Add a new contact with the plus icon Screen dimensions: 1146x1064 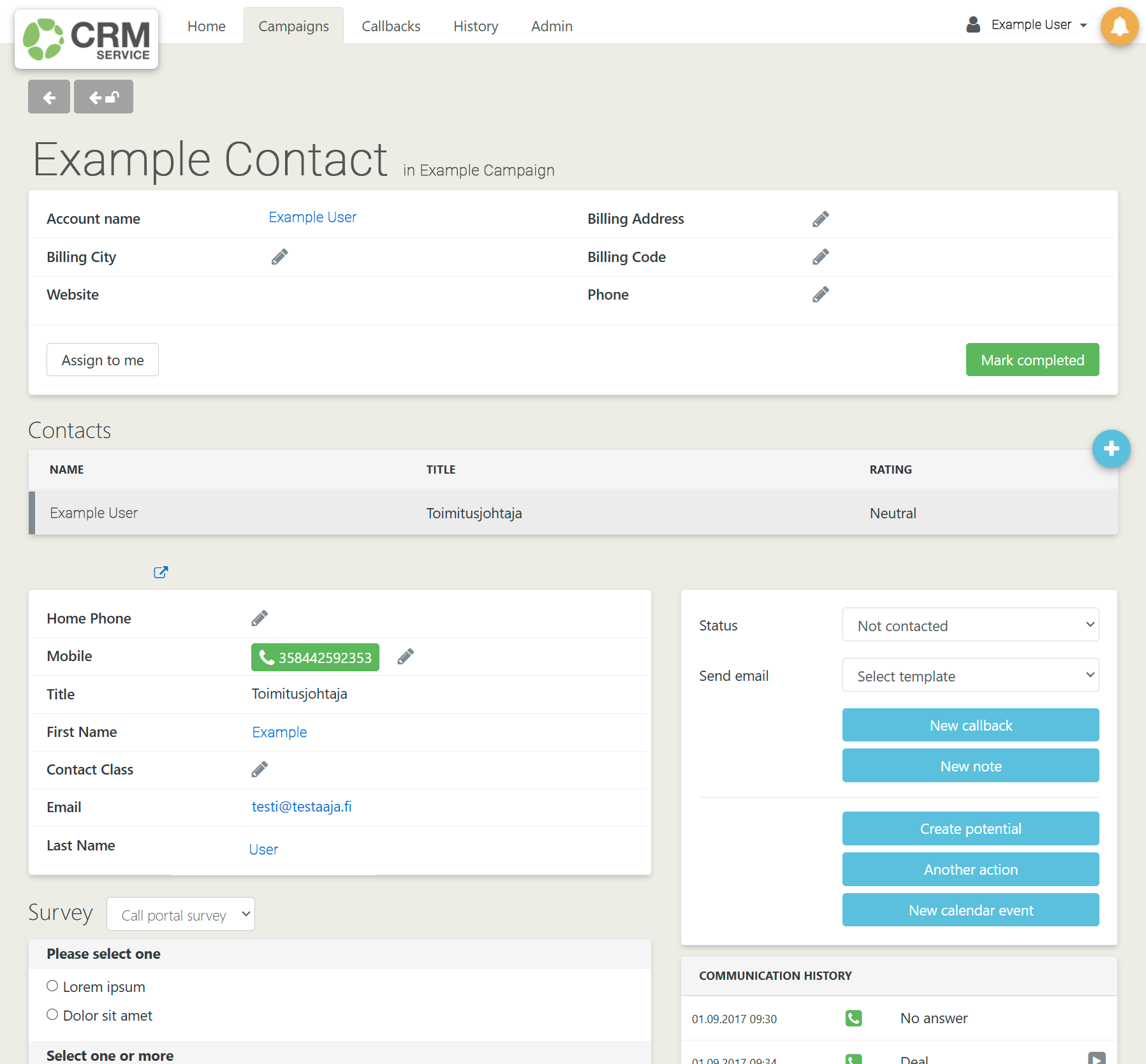click(x=1111, y=449)
